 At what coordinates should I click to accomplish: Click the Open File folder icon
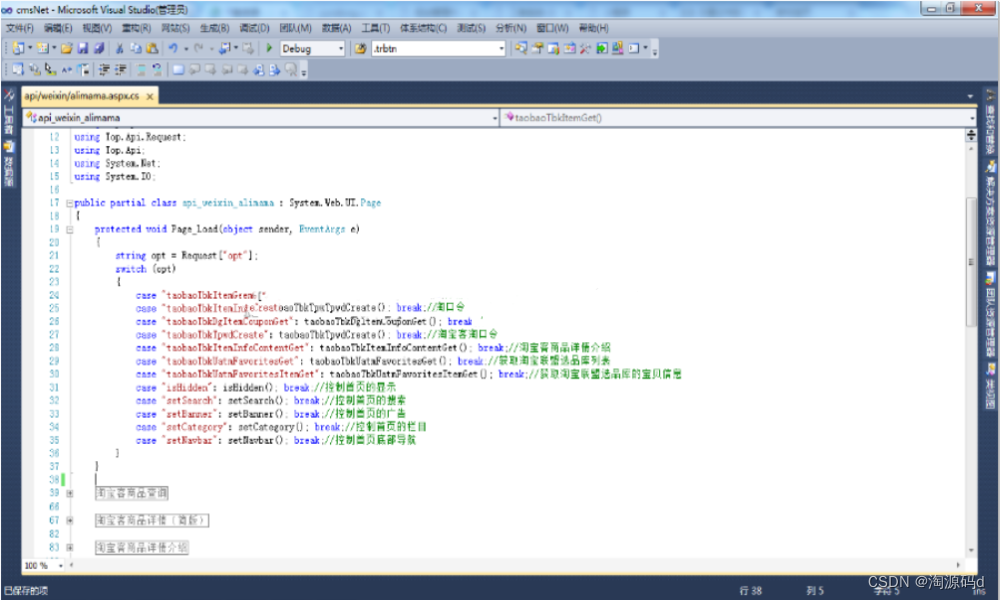(x=66, y=48)
